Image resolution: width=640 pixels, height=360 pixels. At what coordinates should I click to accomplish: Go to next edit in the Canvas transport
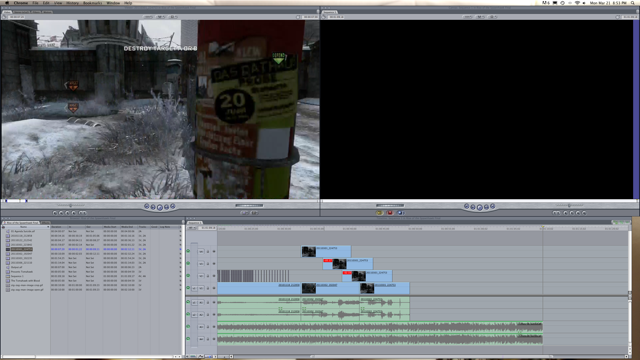(x=493, y=207)
